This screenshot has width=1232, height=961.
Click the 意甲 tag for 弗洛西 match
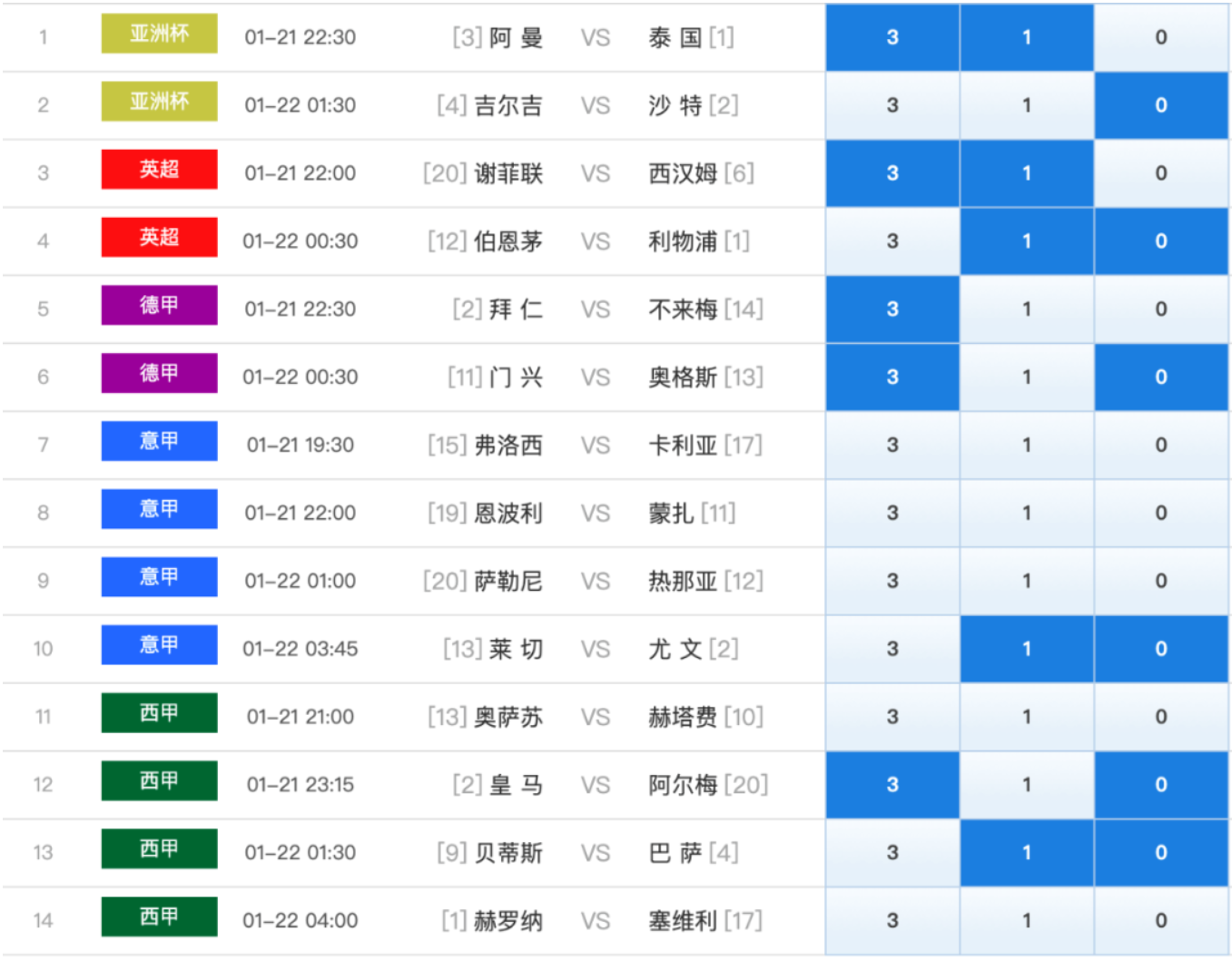coord(159,442)
